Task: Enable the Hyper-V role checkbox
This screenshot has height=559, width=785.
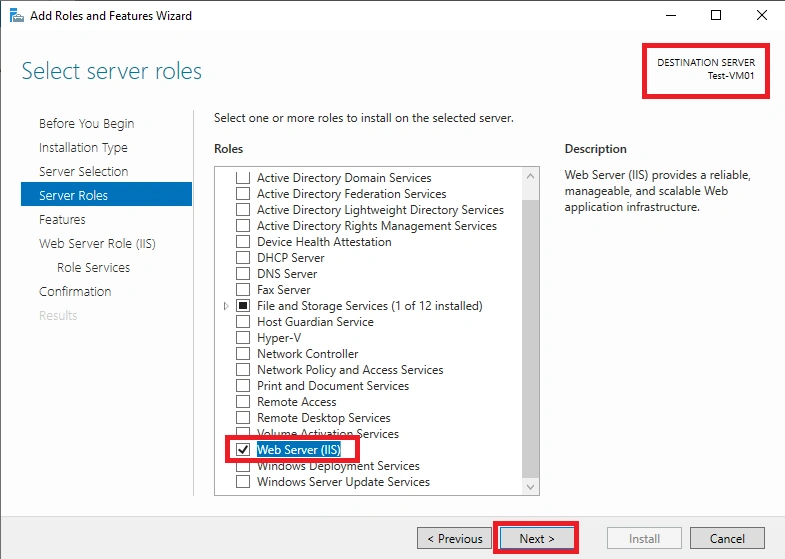Action: pos(243,338)
